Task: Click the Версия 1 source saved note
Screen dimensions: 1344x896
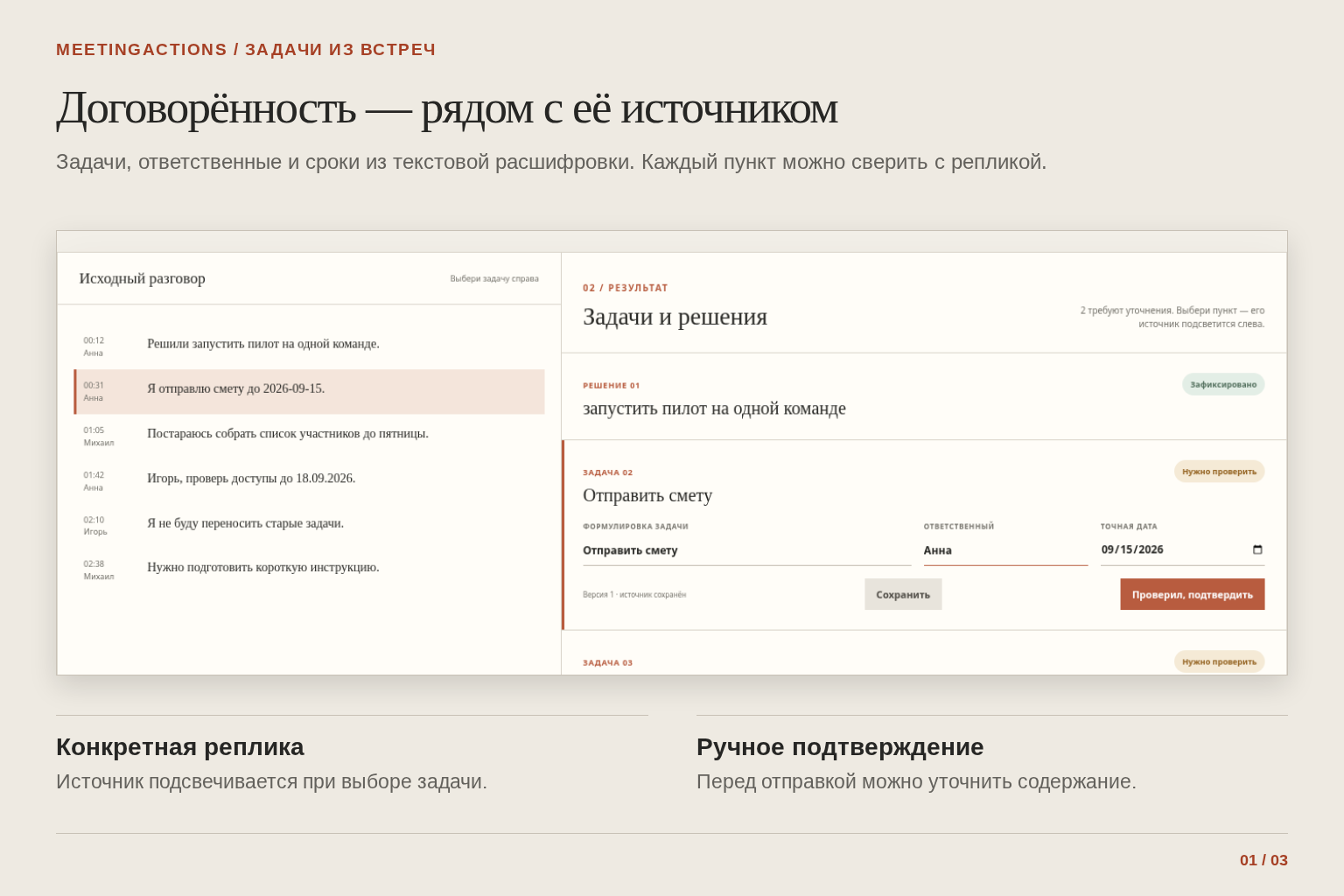Action: pyautogui.click(x=634, y=595)
